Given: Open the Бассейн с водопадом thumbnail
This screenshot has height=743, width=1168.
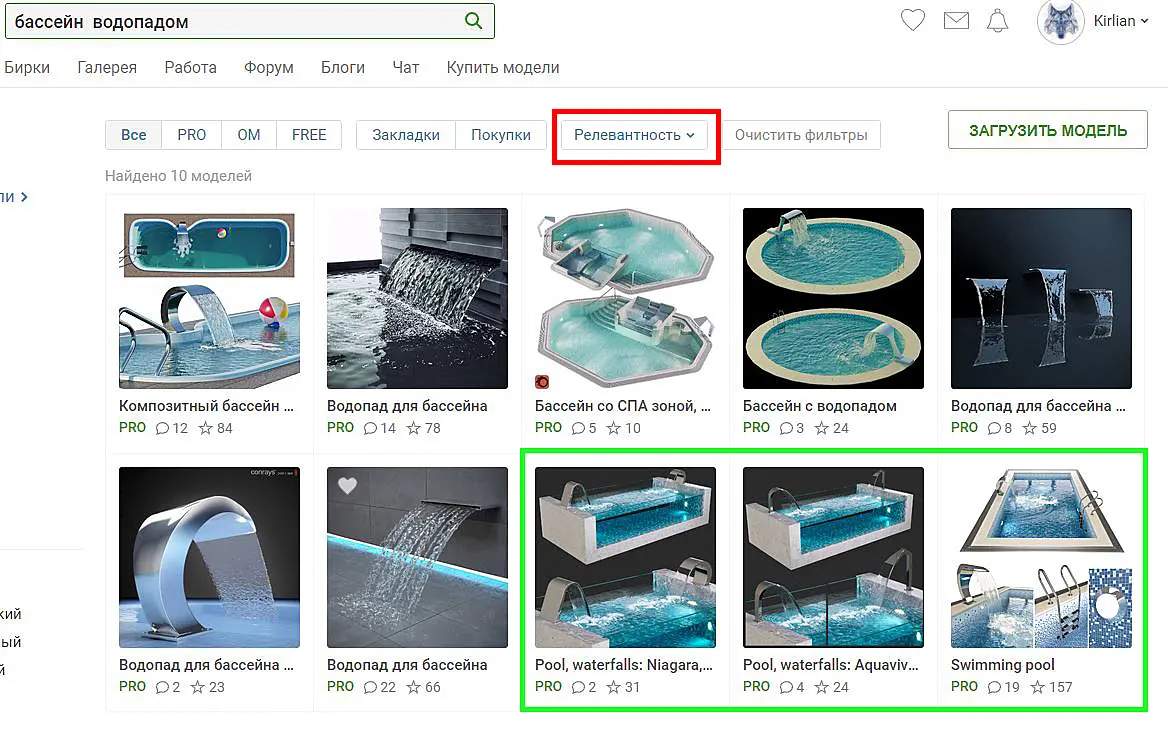Looking at the screenshot, I should (x=833, y=298).
